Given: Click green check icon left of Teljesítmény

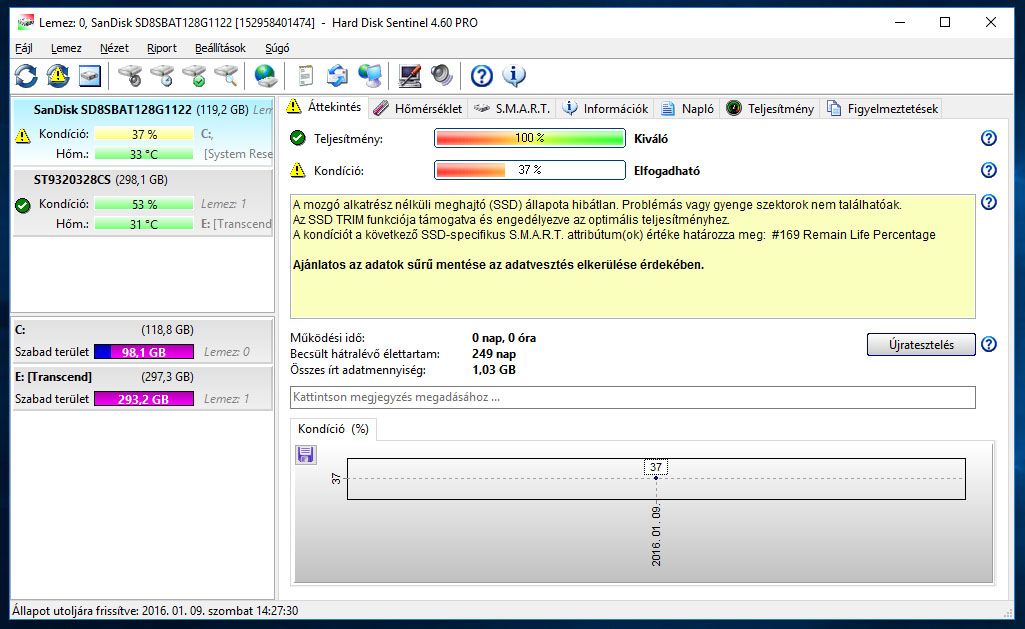Looking at the screenshot, I should [297, 138].
